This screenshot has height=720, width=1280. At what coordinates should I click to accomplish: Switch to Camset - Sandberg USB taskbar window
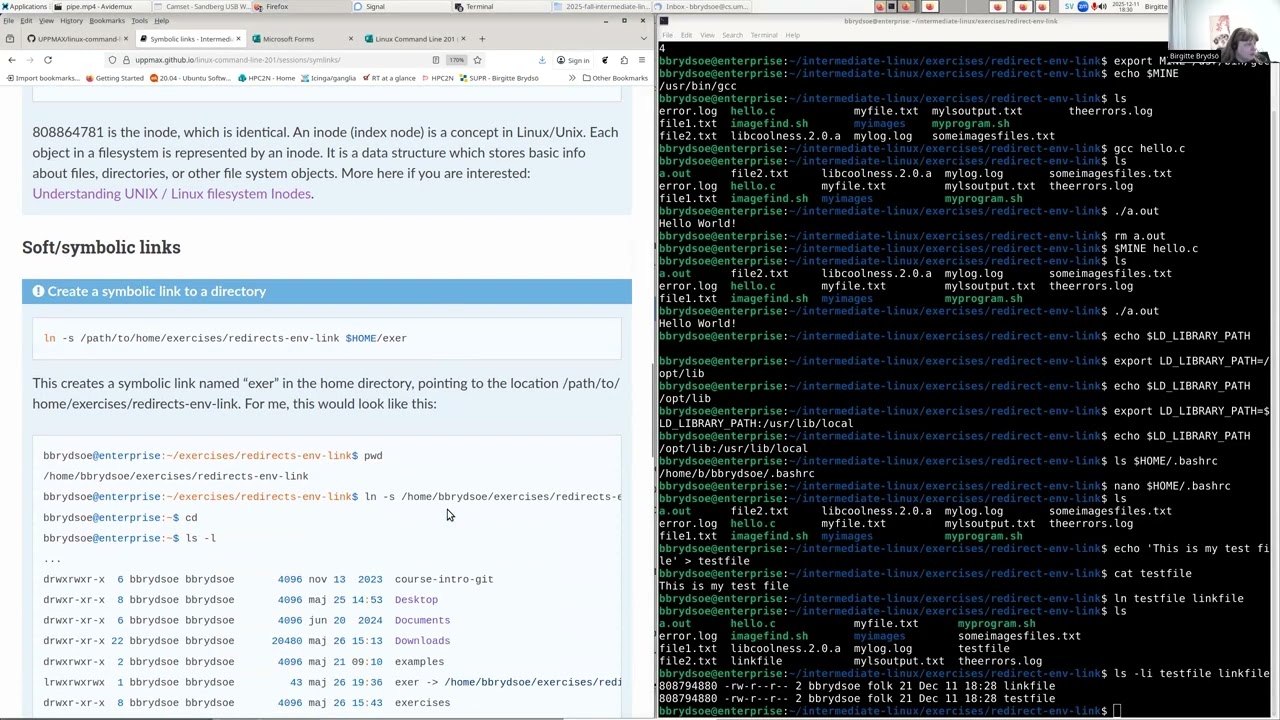pos(200,7)
